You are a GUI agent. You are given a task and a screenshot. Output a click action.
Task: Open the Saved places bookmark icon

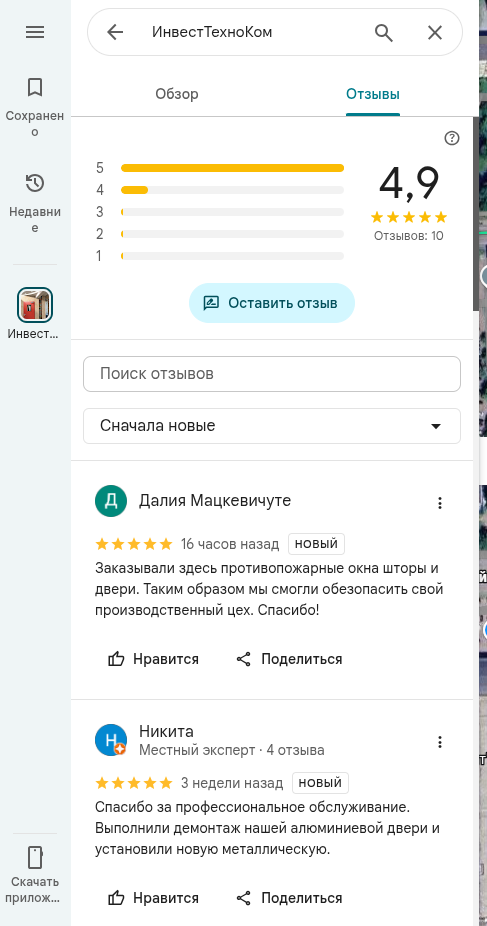[35, 87]
